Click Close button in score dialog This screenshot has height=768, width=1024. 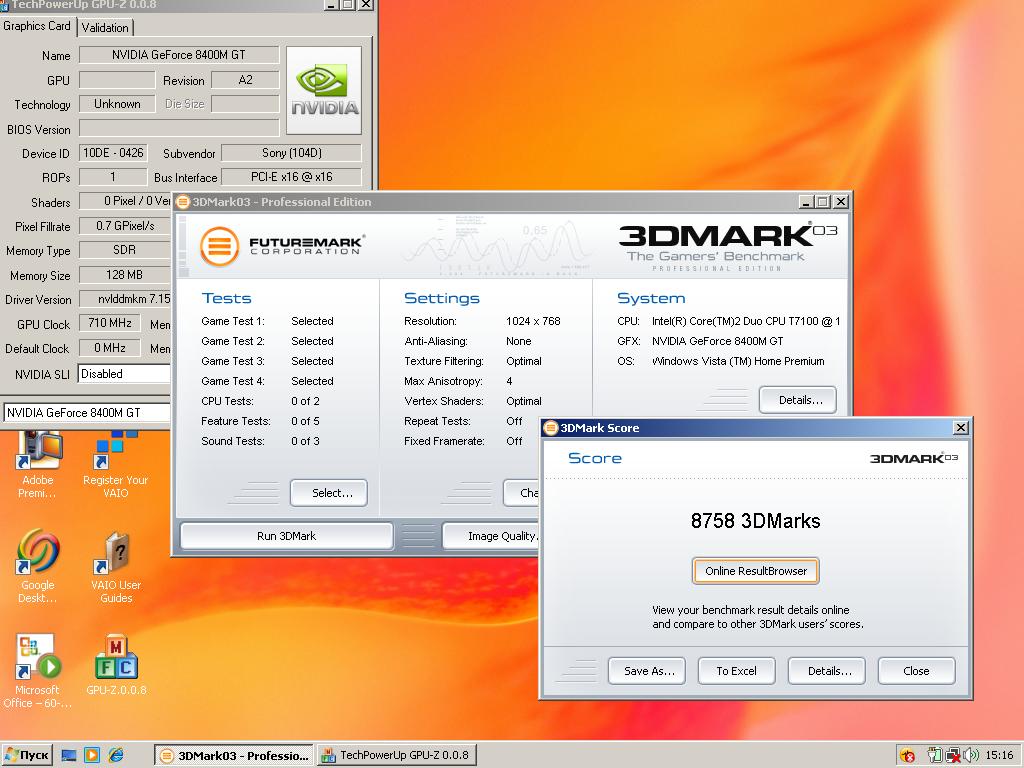tap(916, 671)
